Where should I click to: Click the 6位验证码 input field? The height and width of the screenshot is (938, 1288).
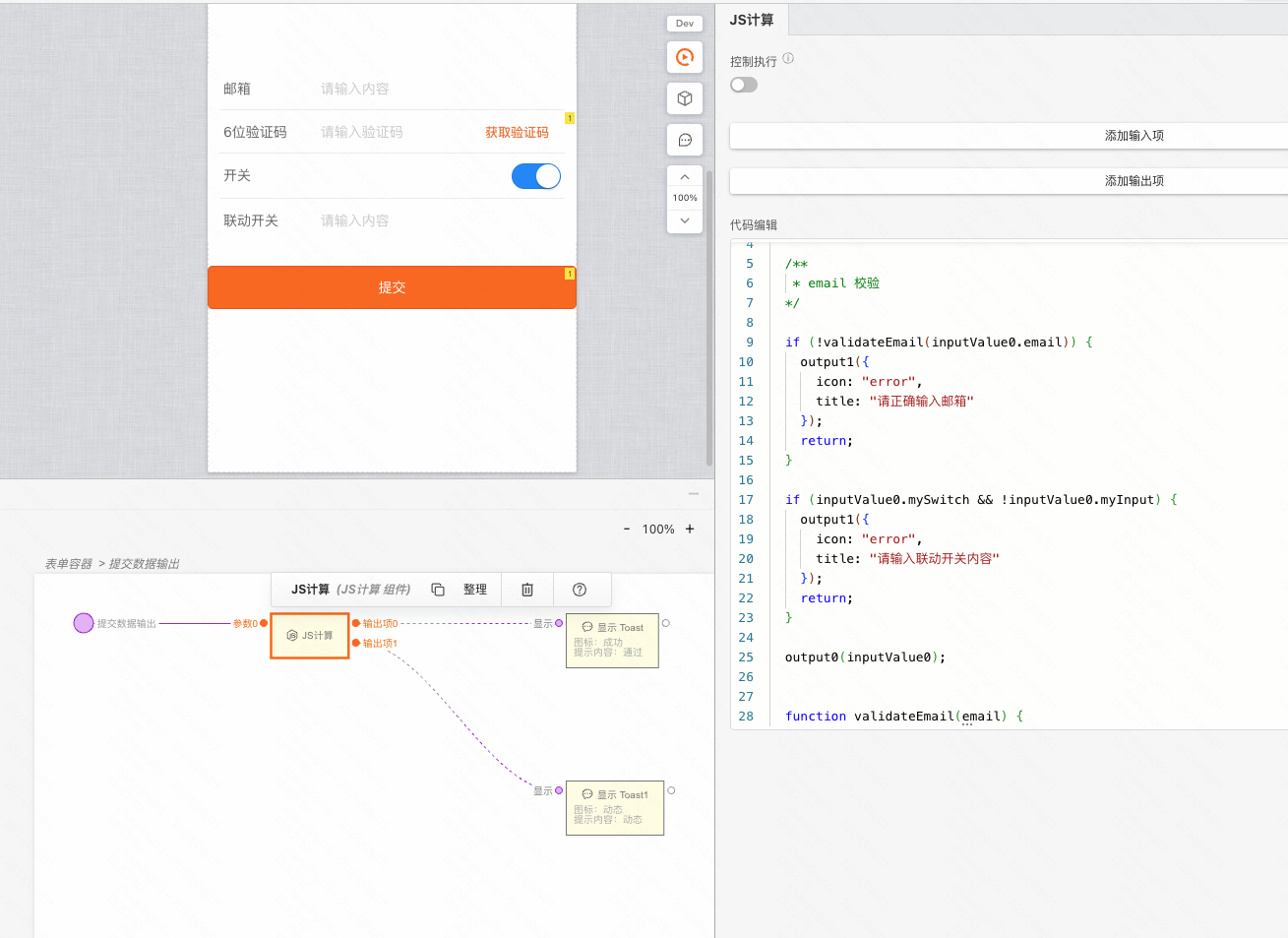click(x=394, y=132)
